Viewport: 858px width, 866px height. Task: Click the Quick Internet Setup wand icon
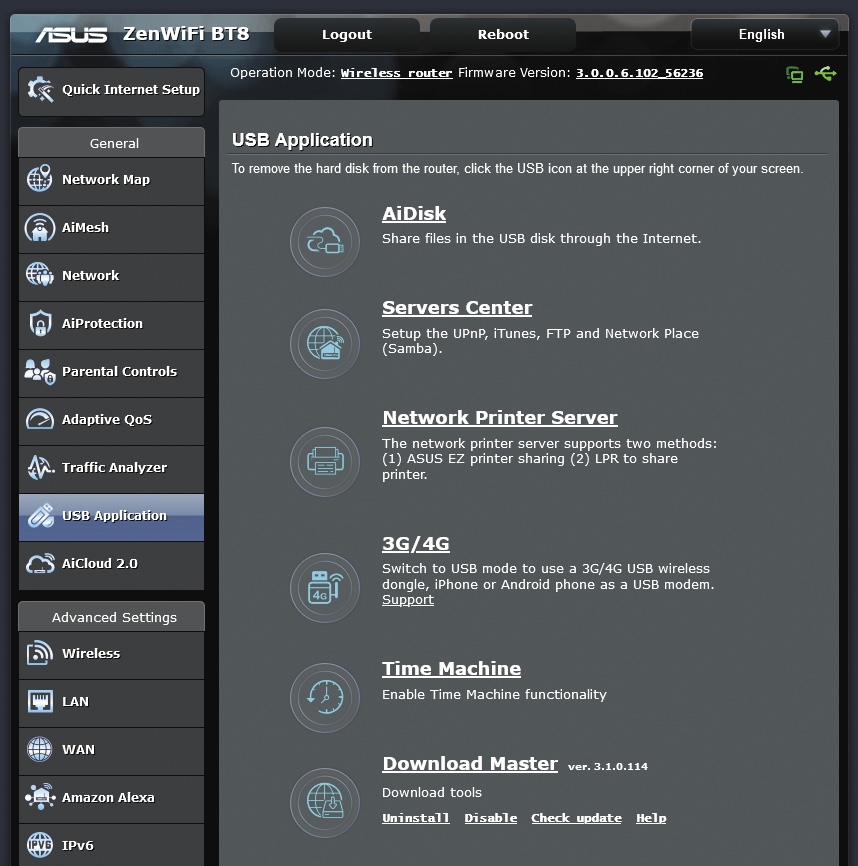[x=41, y=90]
